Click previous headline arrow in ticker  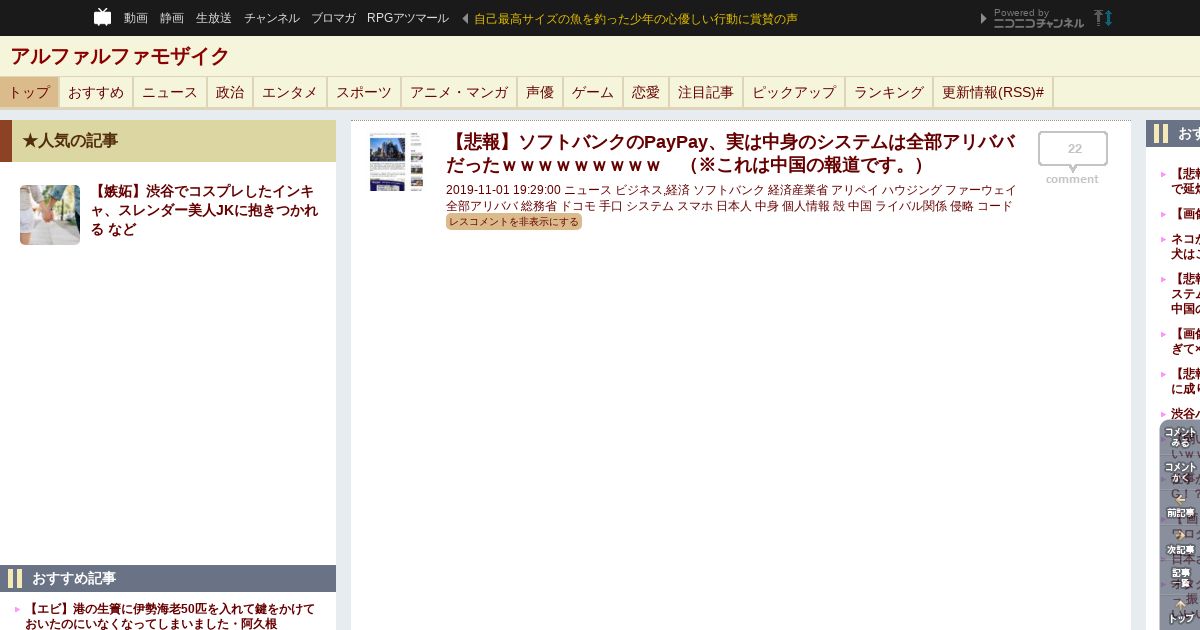coord(465,18)
